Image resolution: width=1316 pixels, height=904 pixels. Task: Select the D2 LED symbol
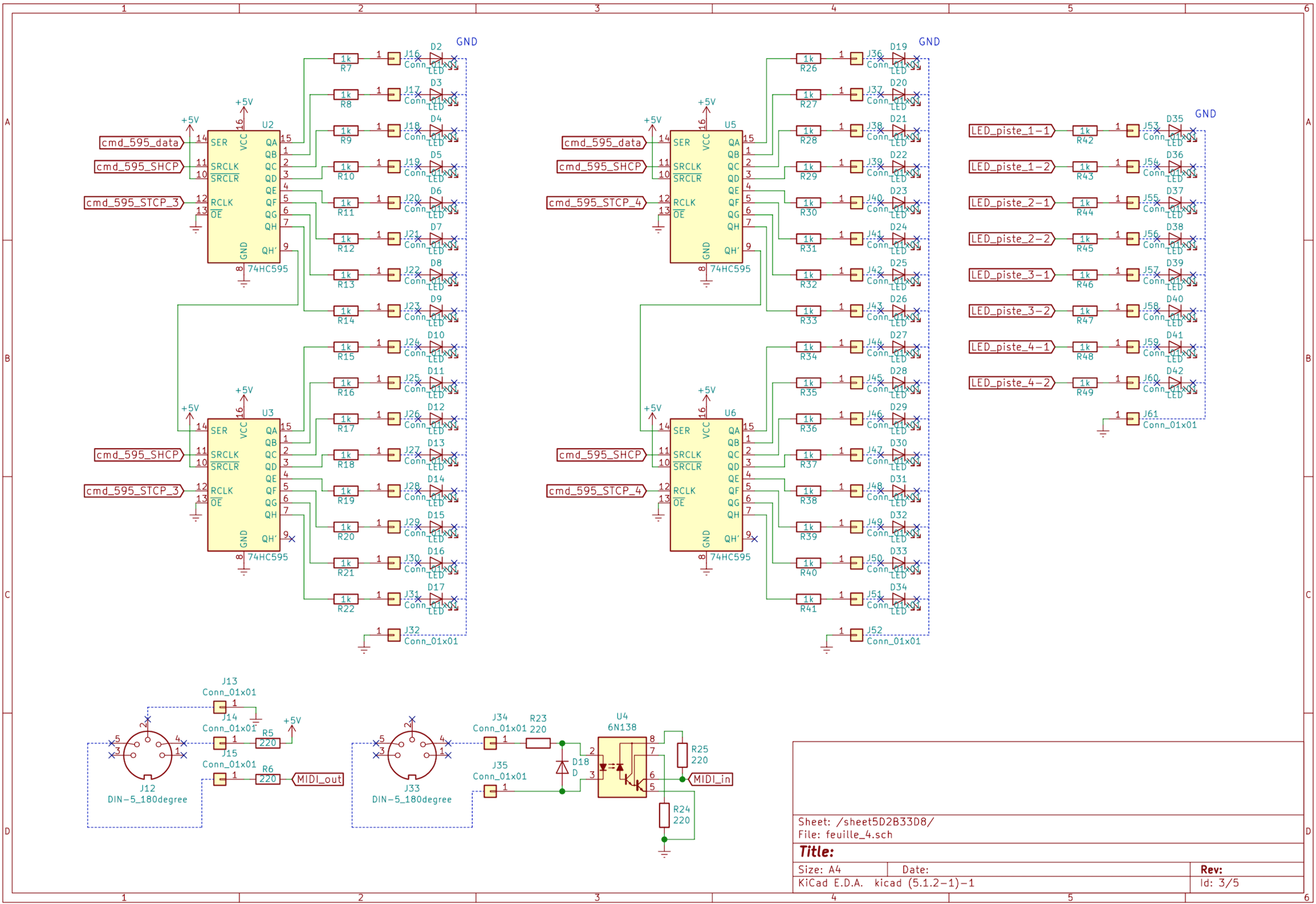pyautogui.click(x=436, y=58)
